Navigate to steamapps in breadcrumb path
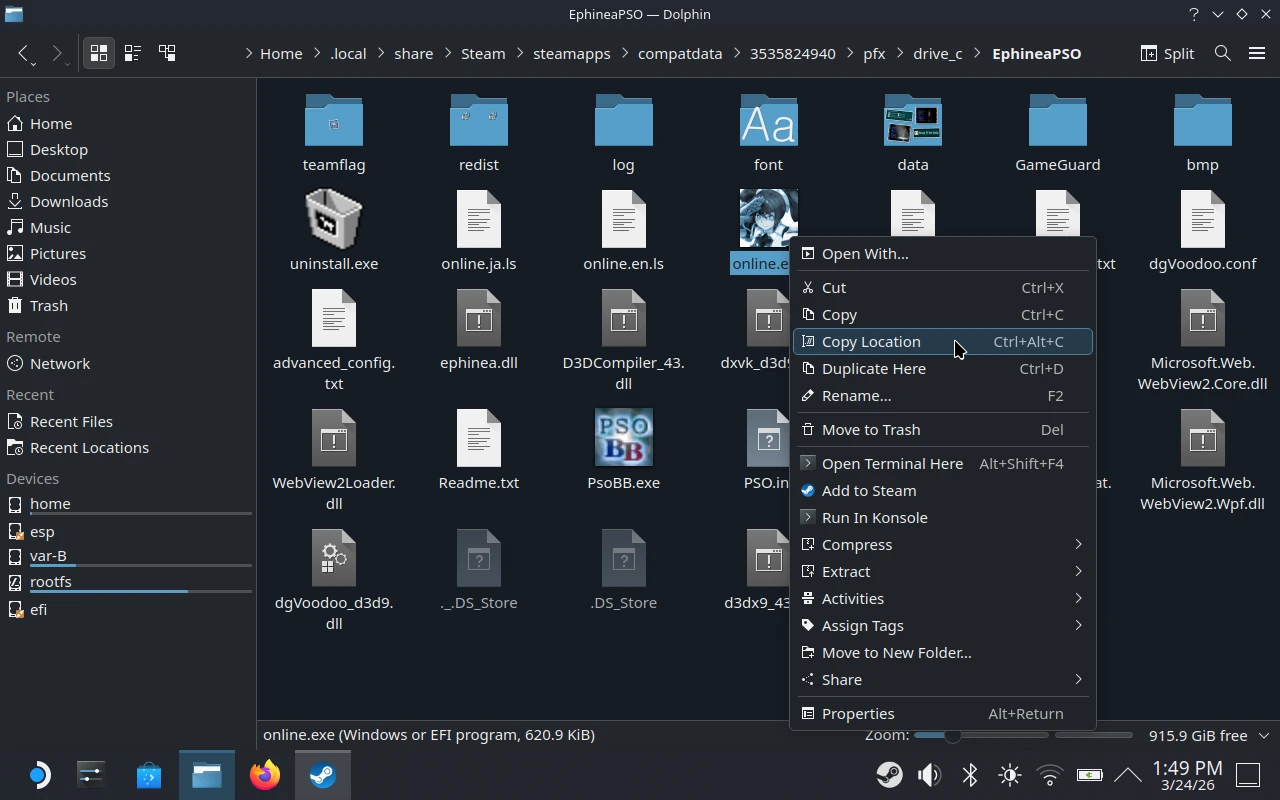This screenshot has height=800, width=1280. [571, 54]
